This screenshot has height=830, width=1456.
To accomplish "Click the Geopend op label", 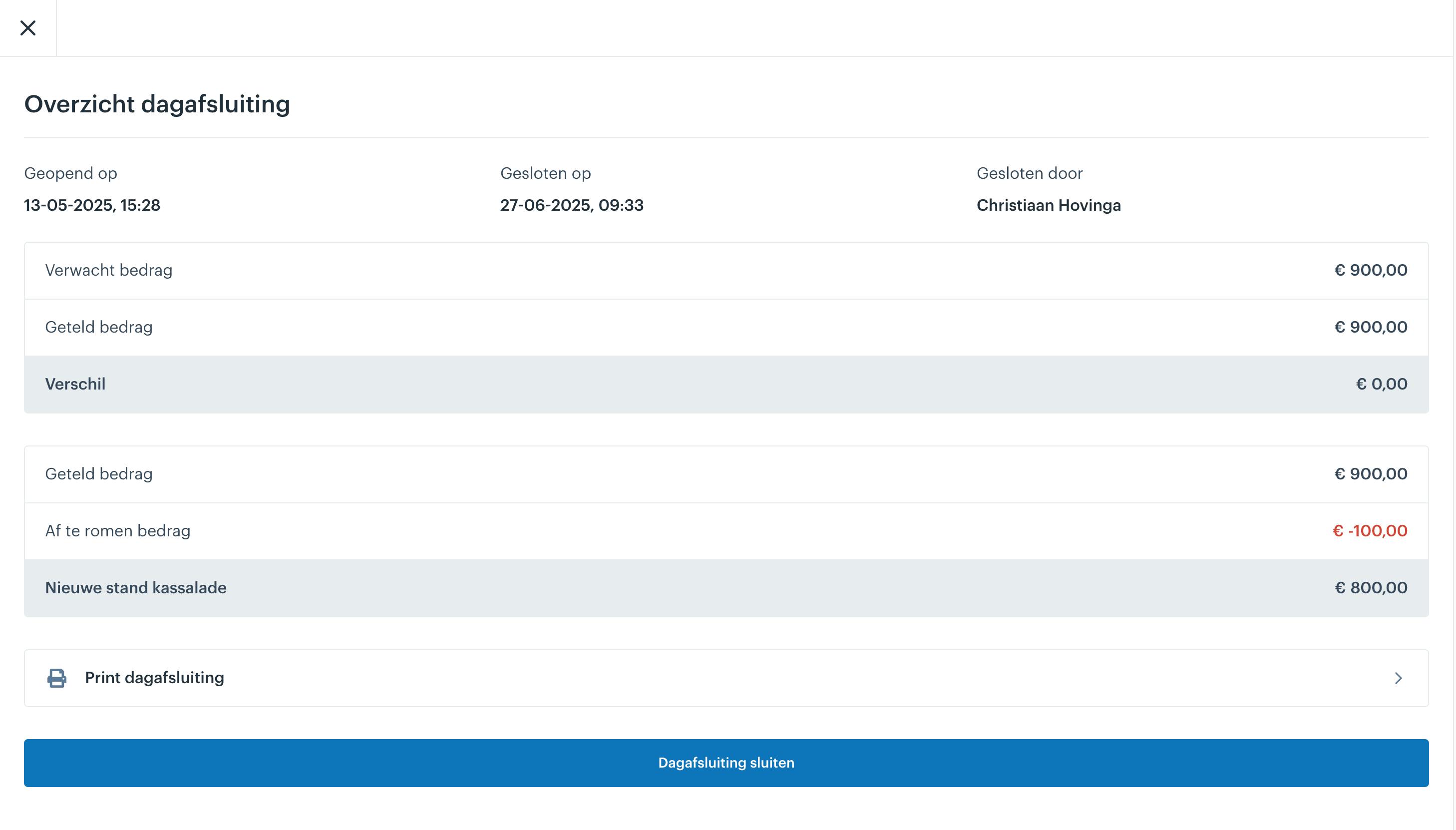I will tap(71, 173).
